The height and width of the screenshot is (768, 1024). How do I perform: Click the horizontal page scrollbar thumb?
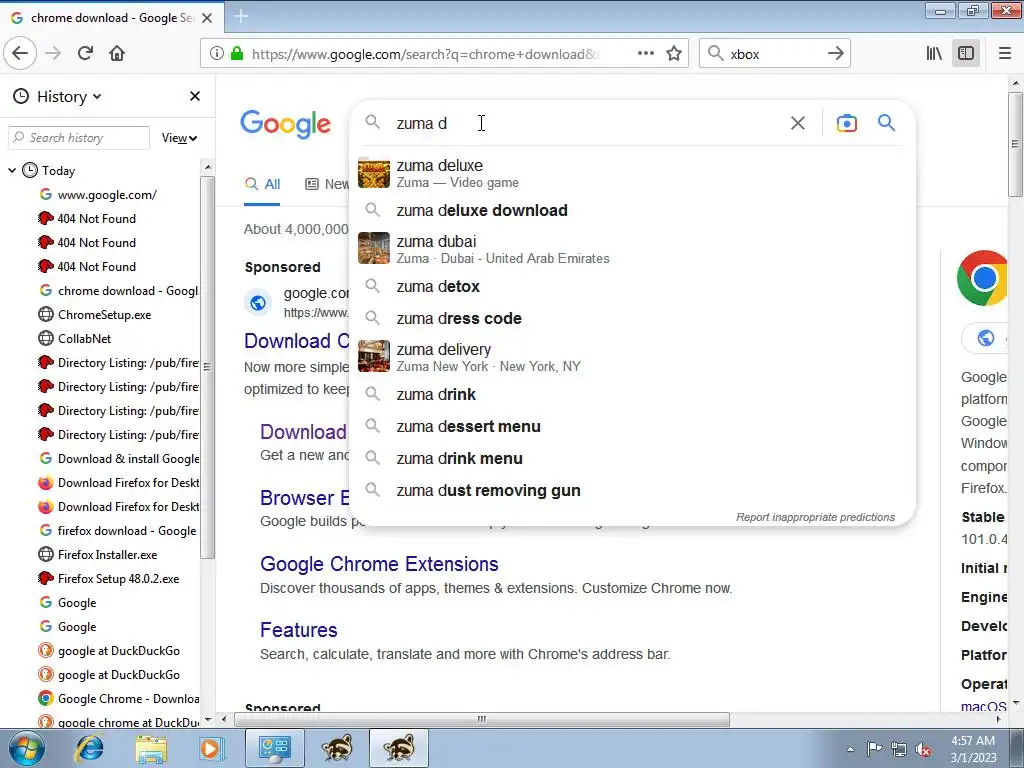(x=482, y=720)
